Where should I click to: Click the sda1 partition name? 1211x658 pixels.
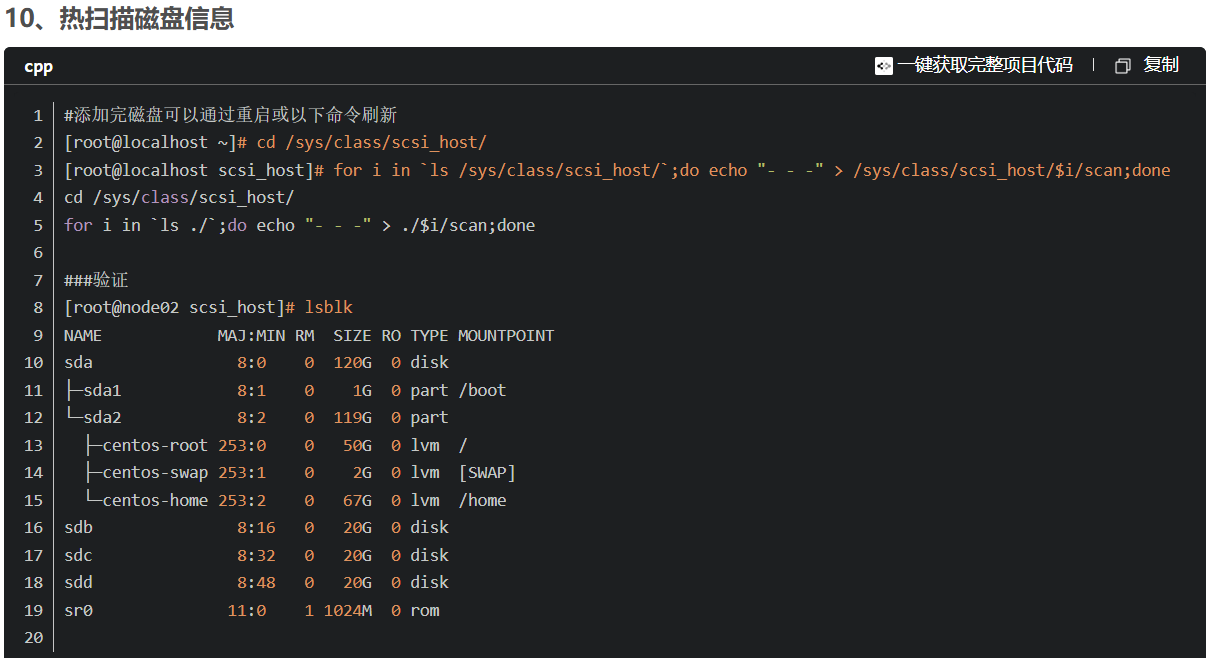click(102, 390)
